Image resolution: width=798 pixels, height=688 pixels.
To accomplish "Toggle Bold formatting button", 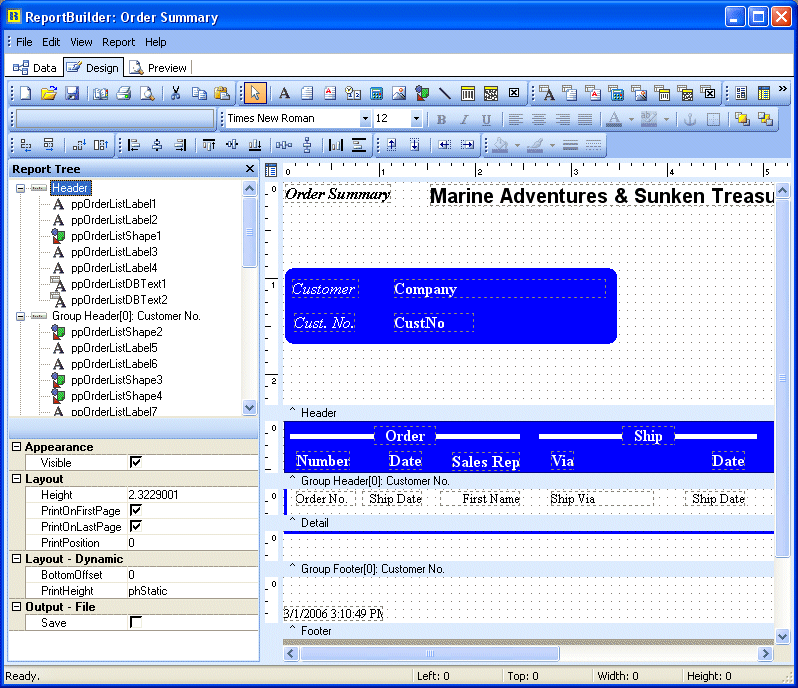I will point(441,120).
